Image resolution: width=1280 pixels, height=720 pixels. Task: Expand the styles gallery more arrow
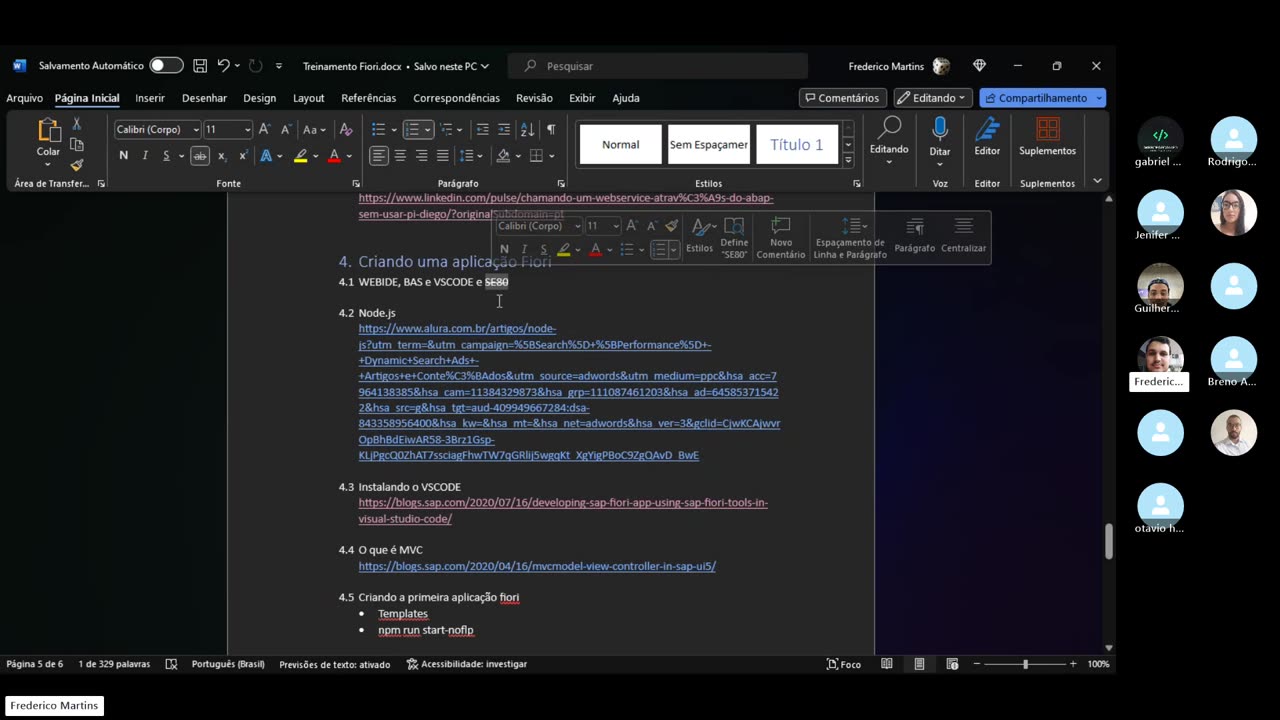[848, 160]
